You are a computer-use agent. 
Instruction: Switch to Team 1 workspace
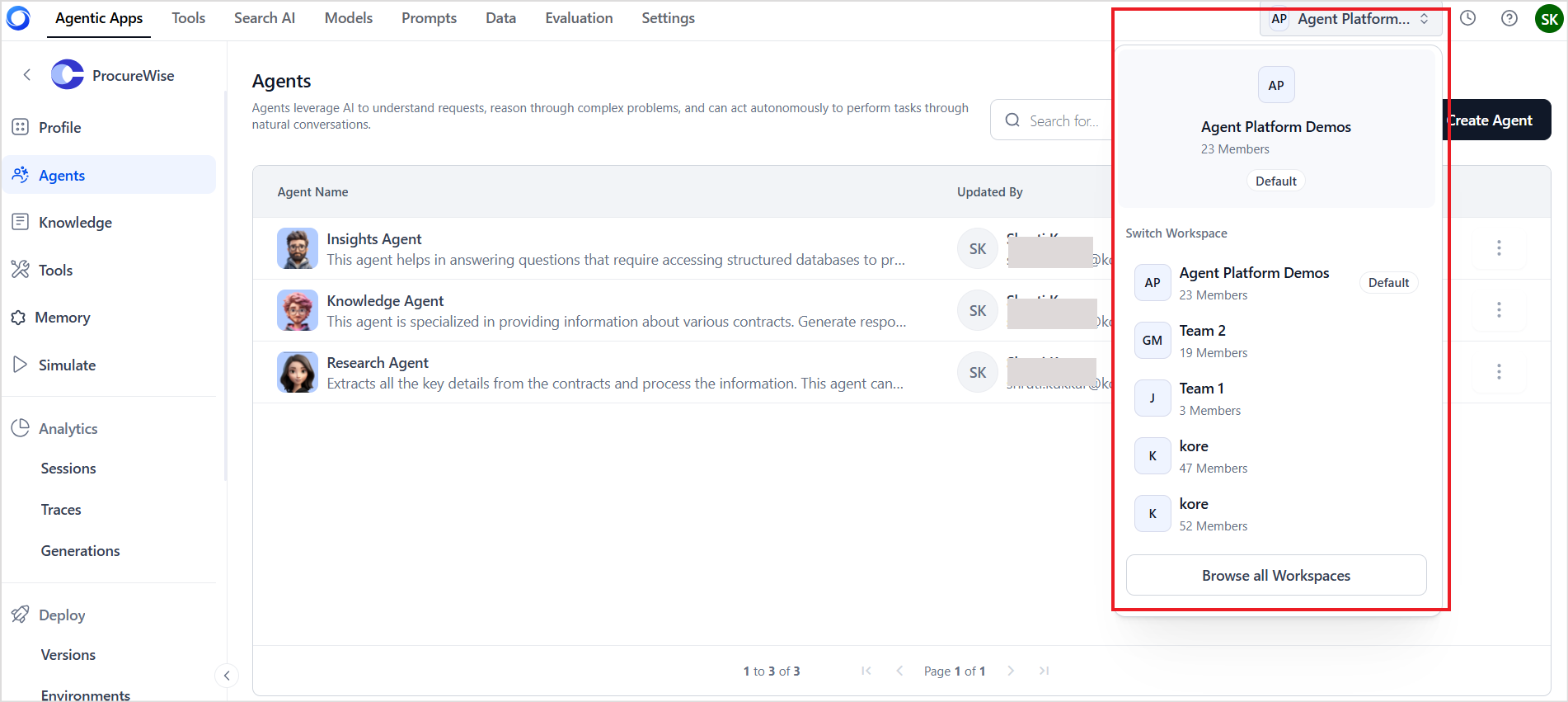[x=1276, y=398]
